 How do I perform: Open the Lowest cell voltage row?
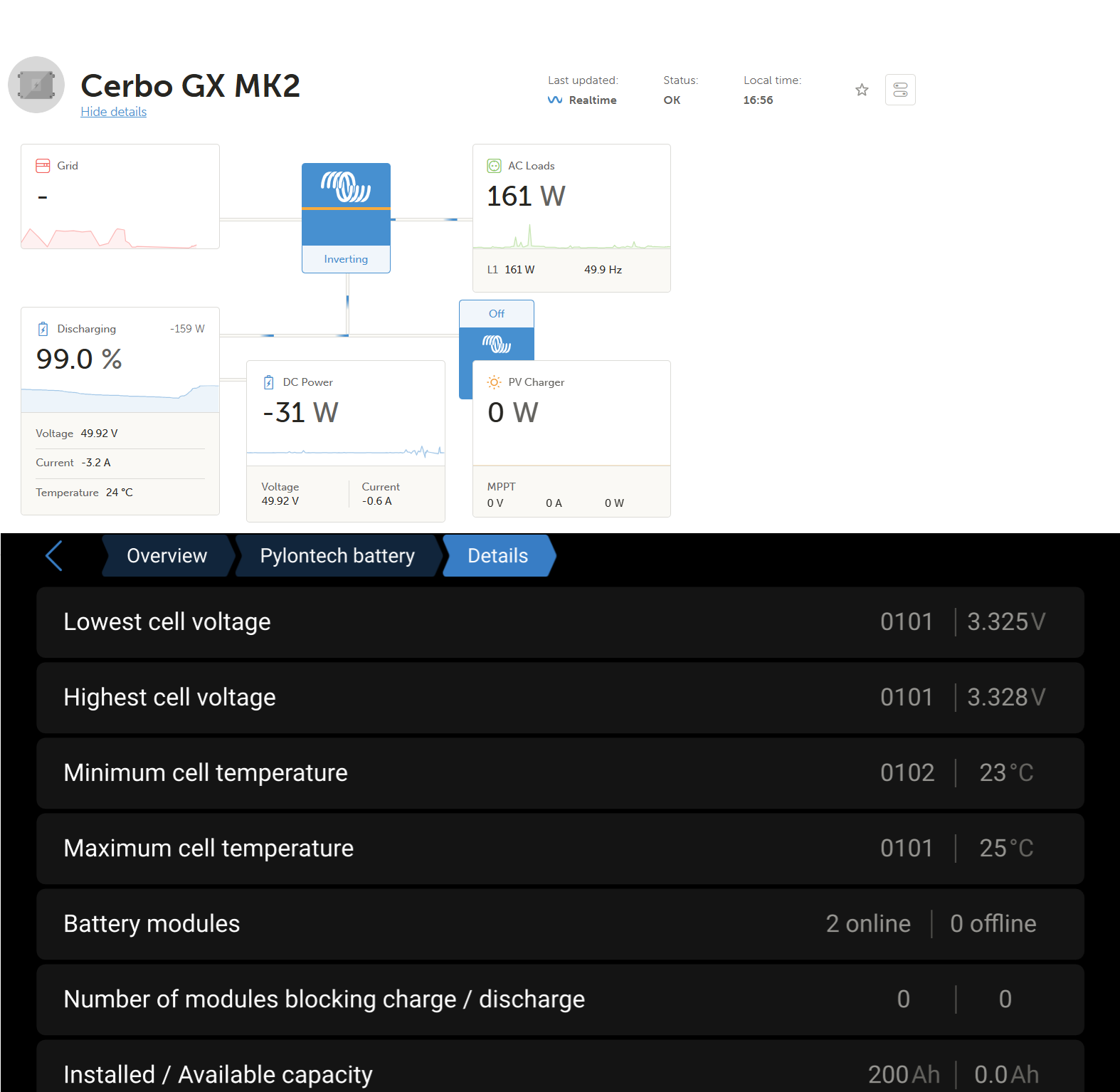pos(559,621)
